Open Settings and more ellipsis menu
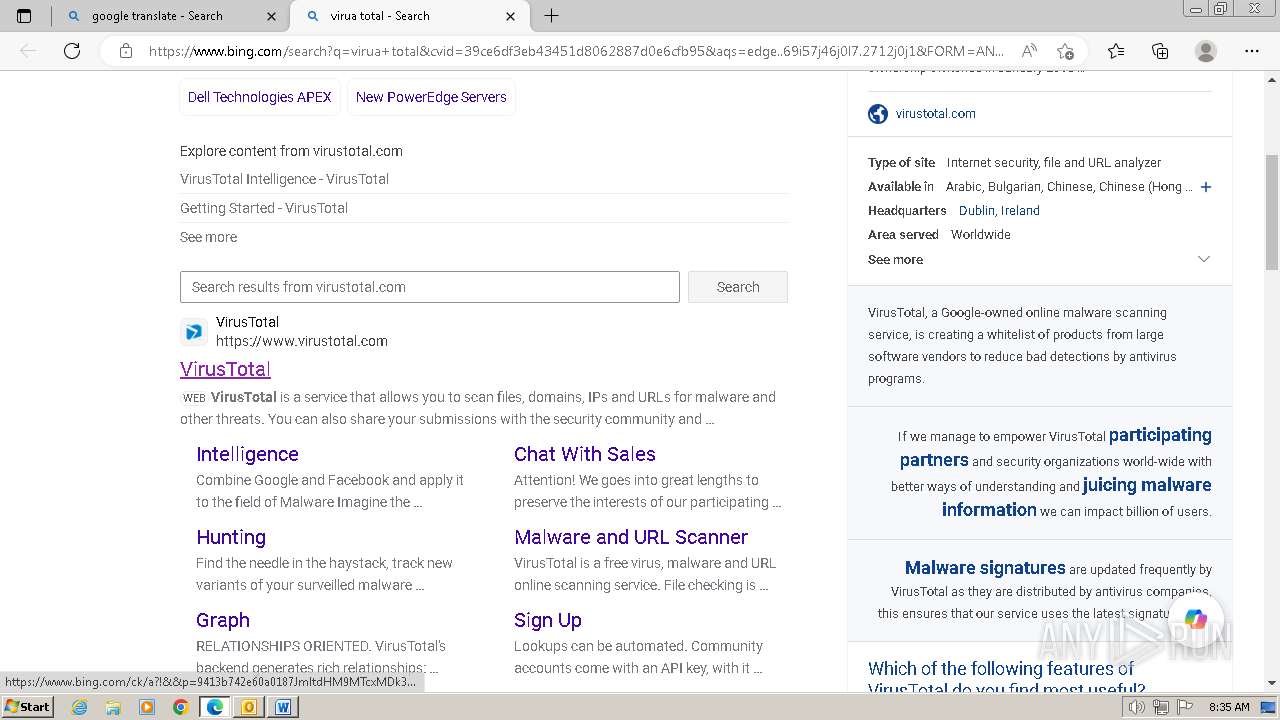The image size is (1280, 720). point(1252,51)
